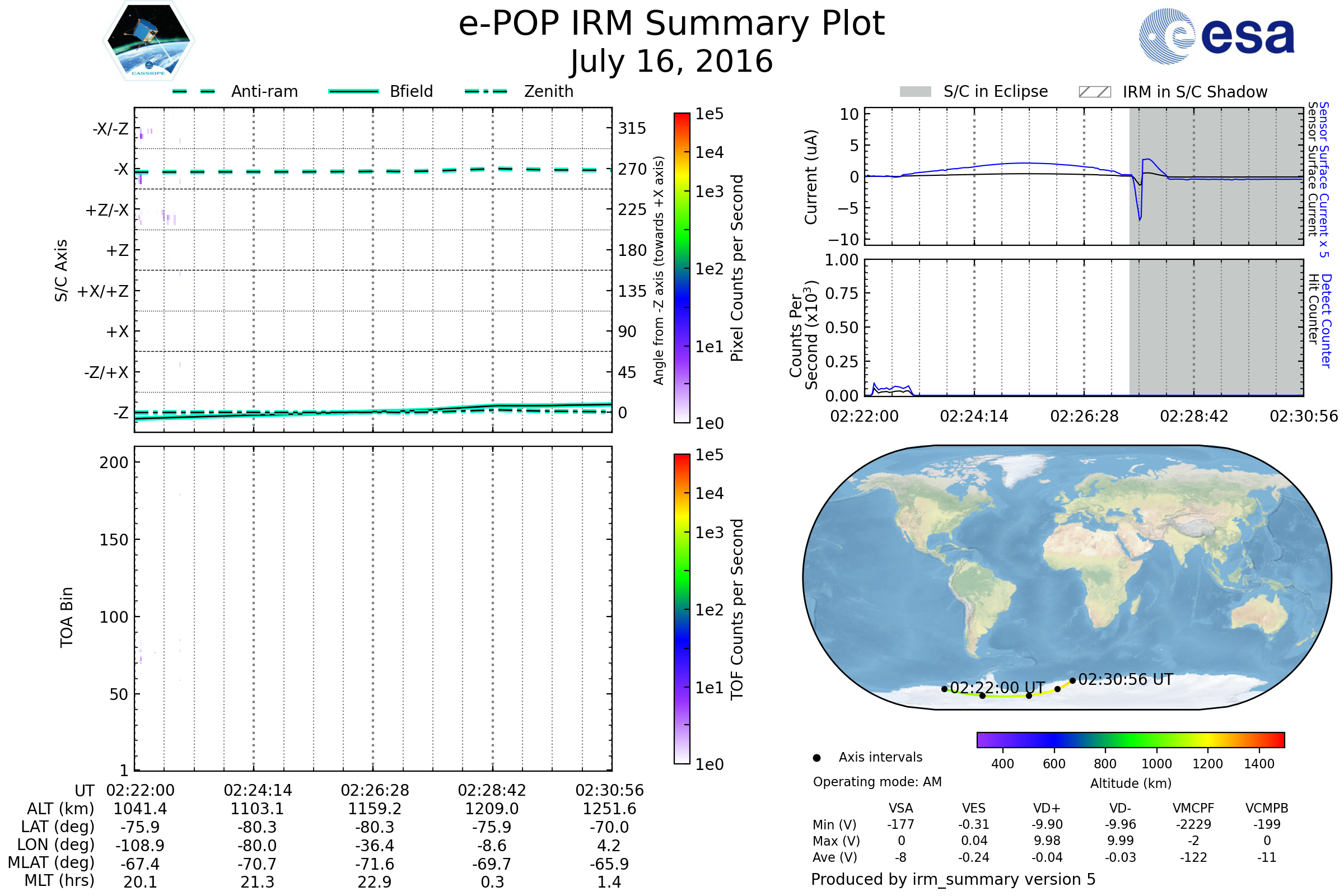Click the 02:22:00 UT map label
The image size is (1344, 896).
pyautogui.click(x=997, y=688)
